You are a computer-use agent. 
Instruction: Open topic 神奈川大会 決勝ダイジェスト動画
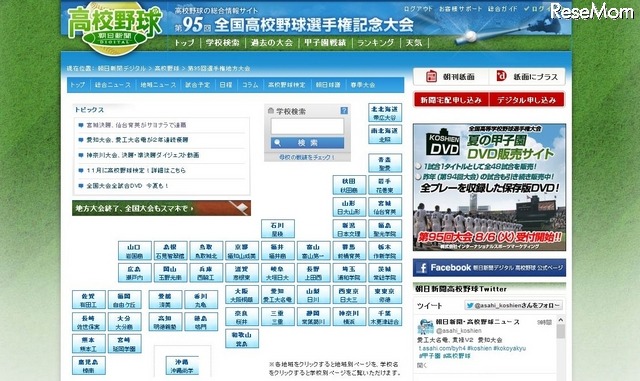point(142,155)
